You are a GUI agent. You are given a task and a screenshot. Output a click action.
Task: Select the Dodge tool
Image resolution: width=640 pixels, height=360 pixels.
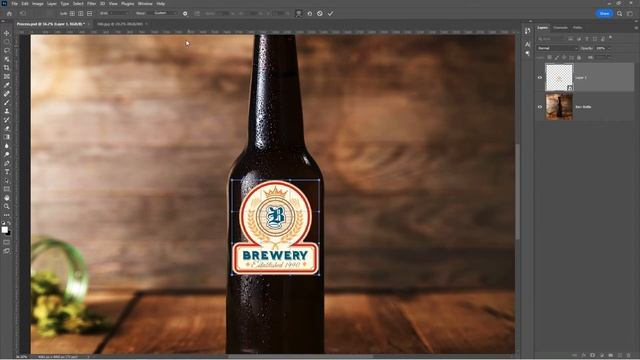point(7,155)
